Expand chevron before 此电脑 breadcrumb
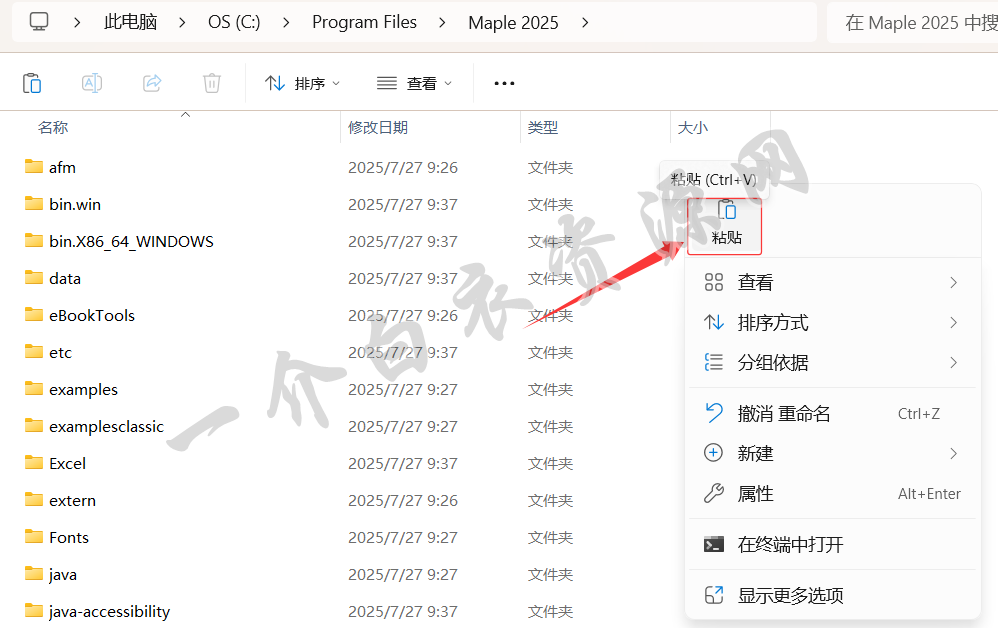Image resolution: width=998 pixels, height=628 pixels. pos(77,22)
